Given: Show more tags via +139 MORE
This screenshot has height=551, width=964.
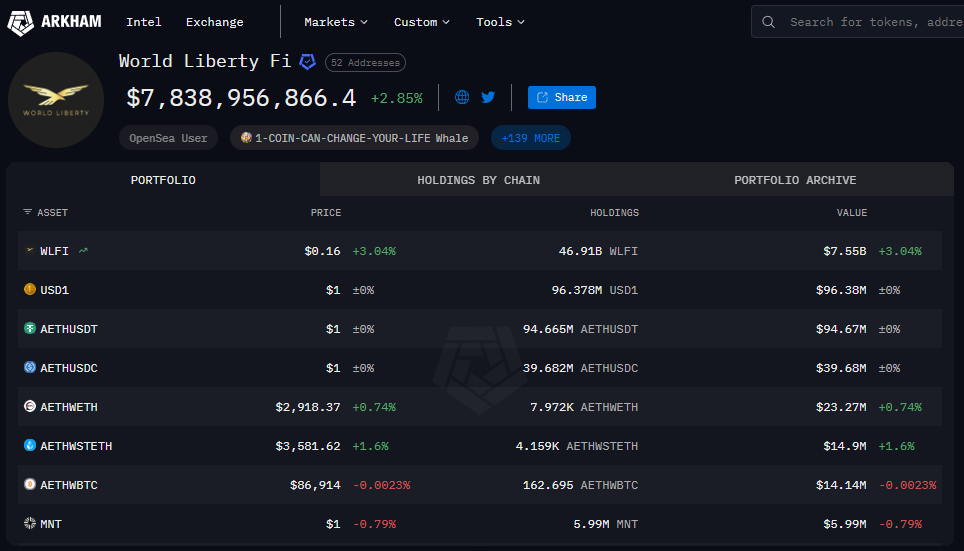Looking at the screenshot, I should pos(530,138).
